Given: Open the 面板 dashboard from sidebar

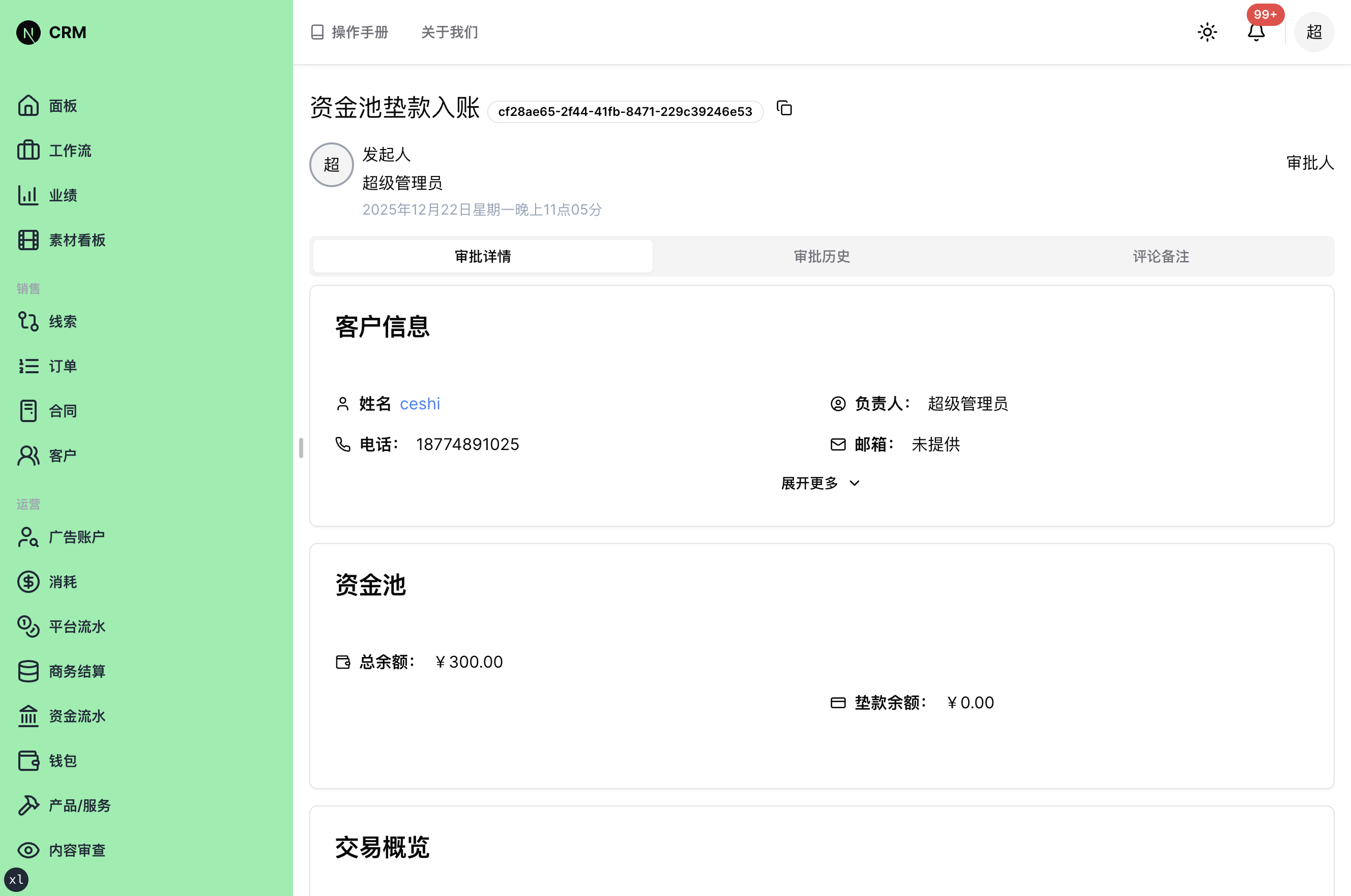Looking at the screenshot, I should pos(63,106).
